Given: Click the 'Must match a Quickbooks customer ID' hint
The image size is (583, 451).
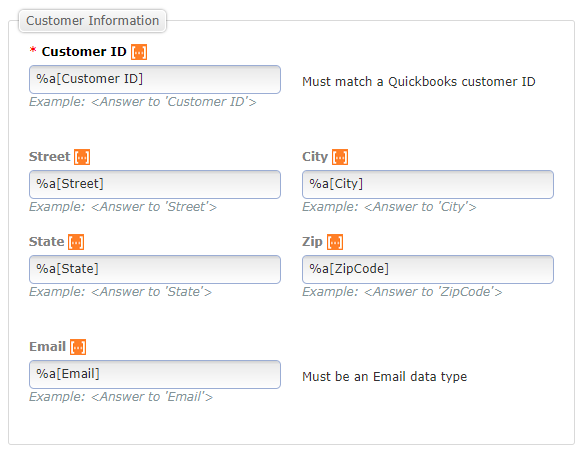Looking at the screenshot, I should (x=419, y=81).
